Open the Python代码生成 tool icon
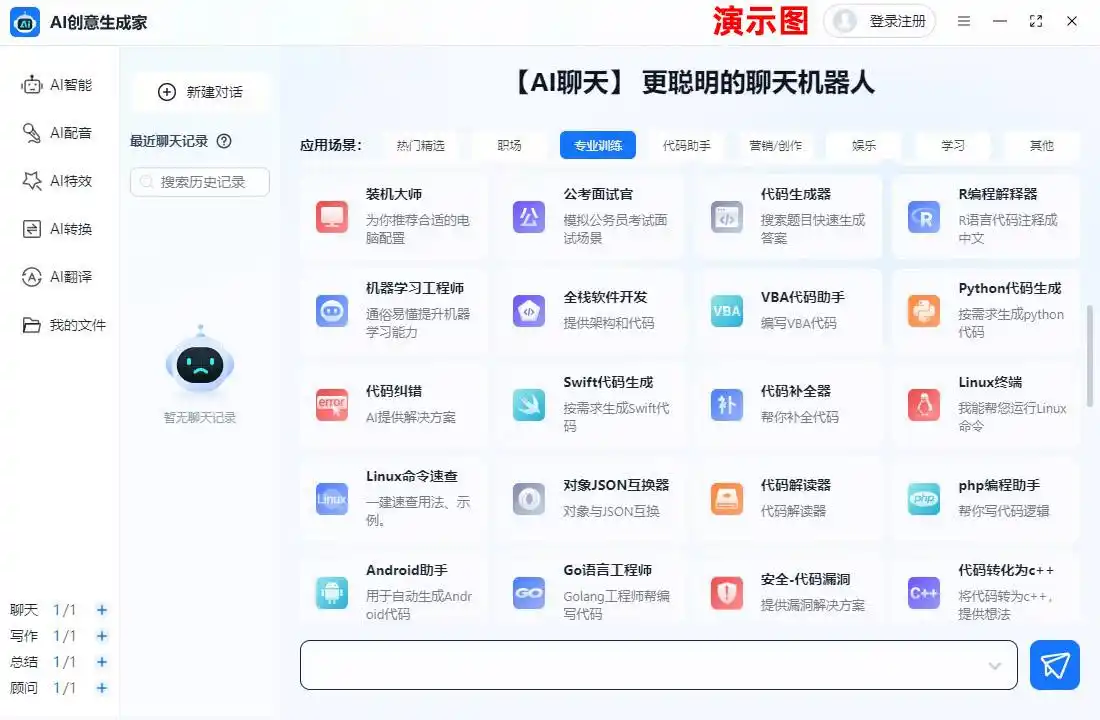 (924, 311)
